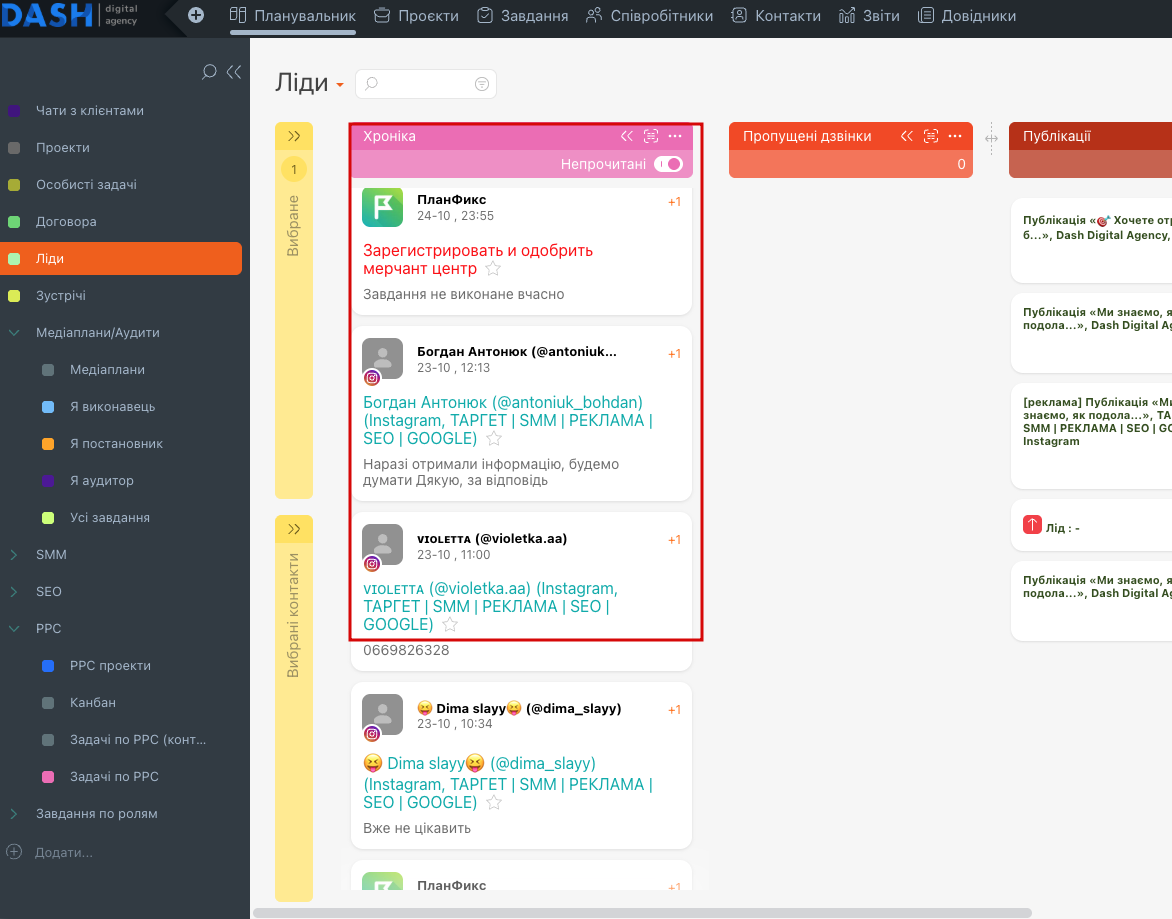
Task: Open the Звіти tab
Action: coord(869,16)
